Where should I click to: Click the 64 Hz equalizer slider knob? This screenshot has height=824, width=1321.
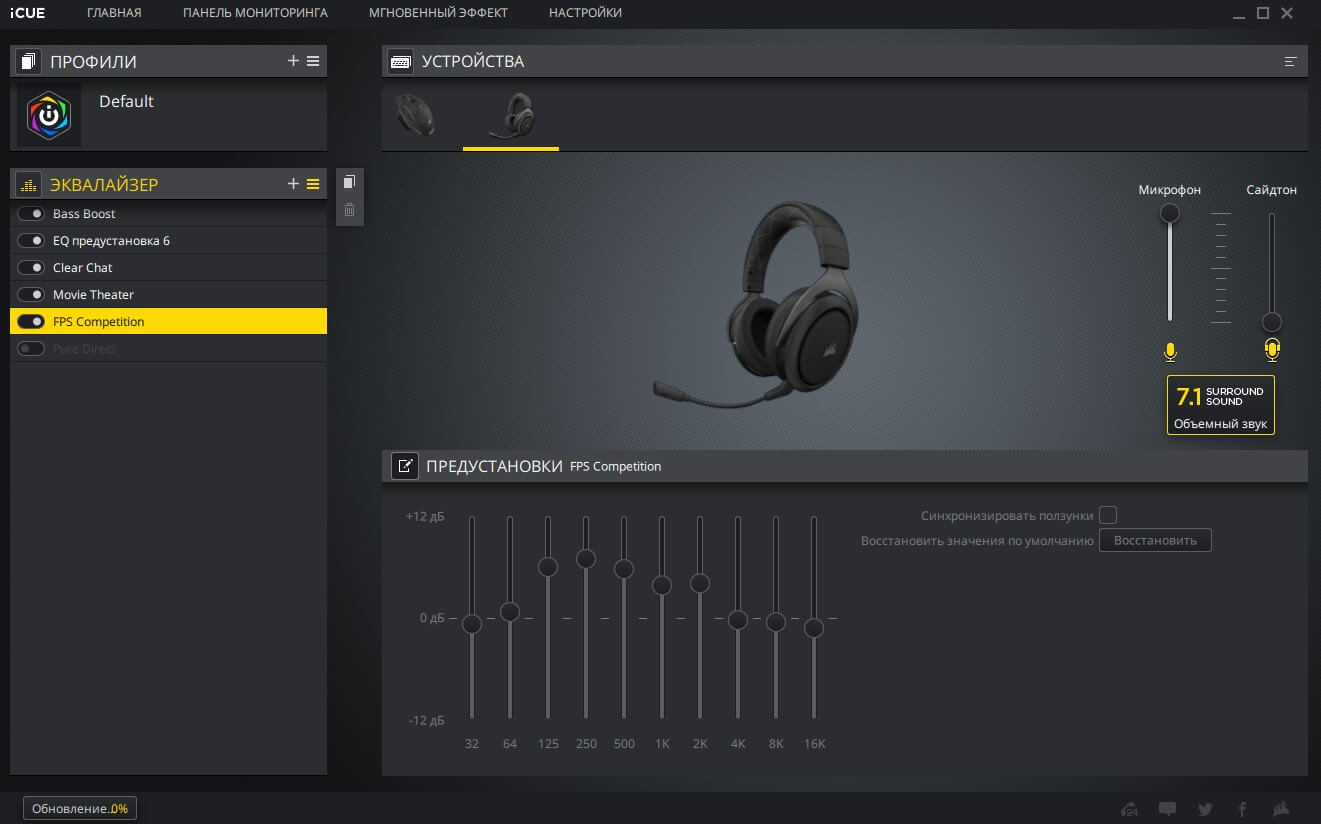coord(510,612)
